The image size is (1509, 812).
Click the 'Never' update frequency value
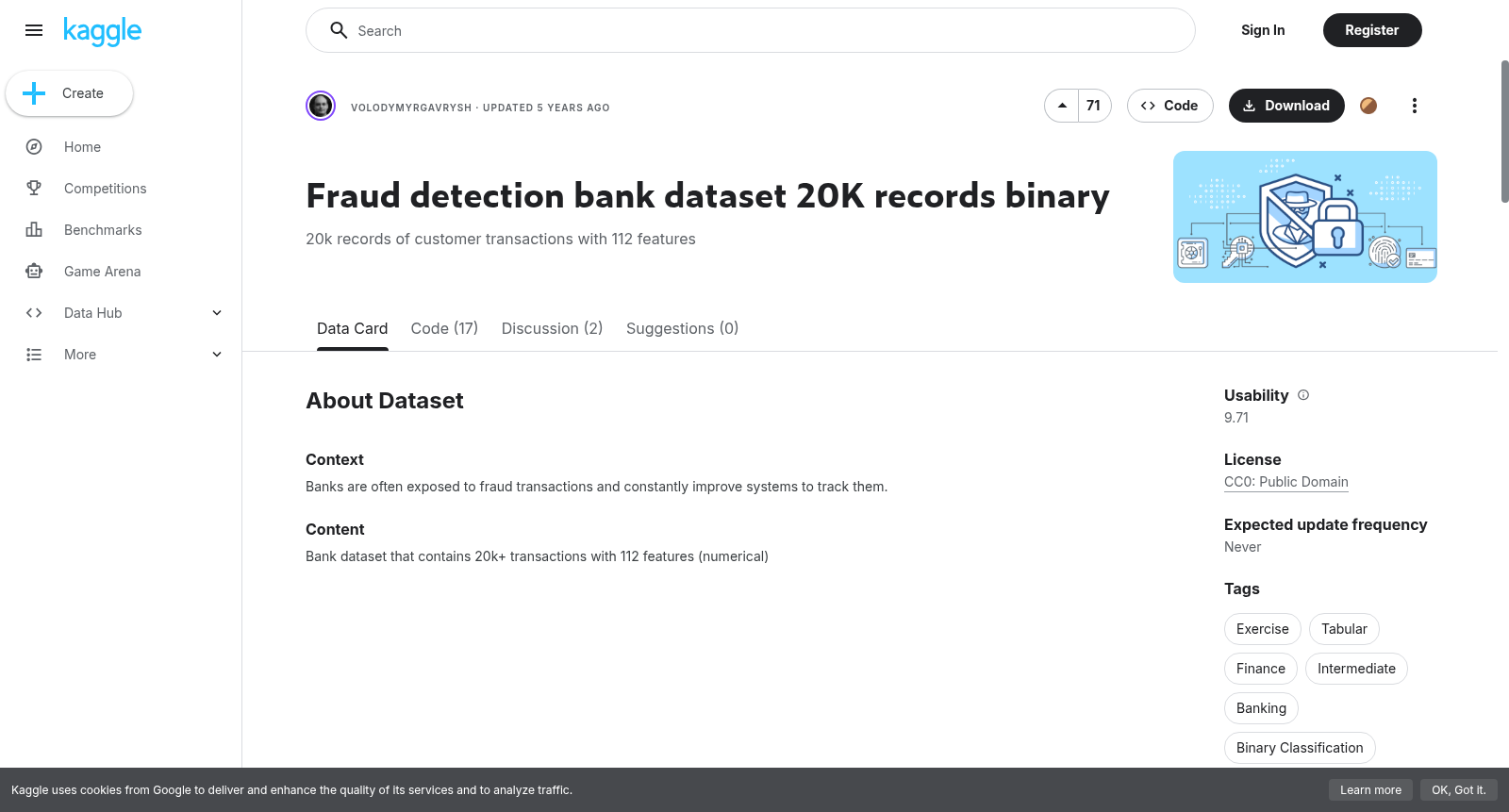tap(1242, 547)
